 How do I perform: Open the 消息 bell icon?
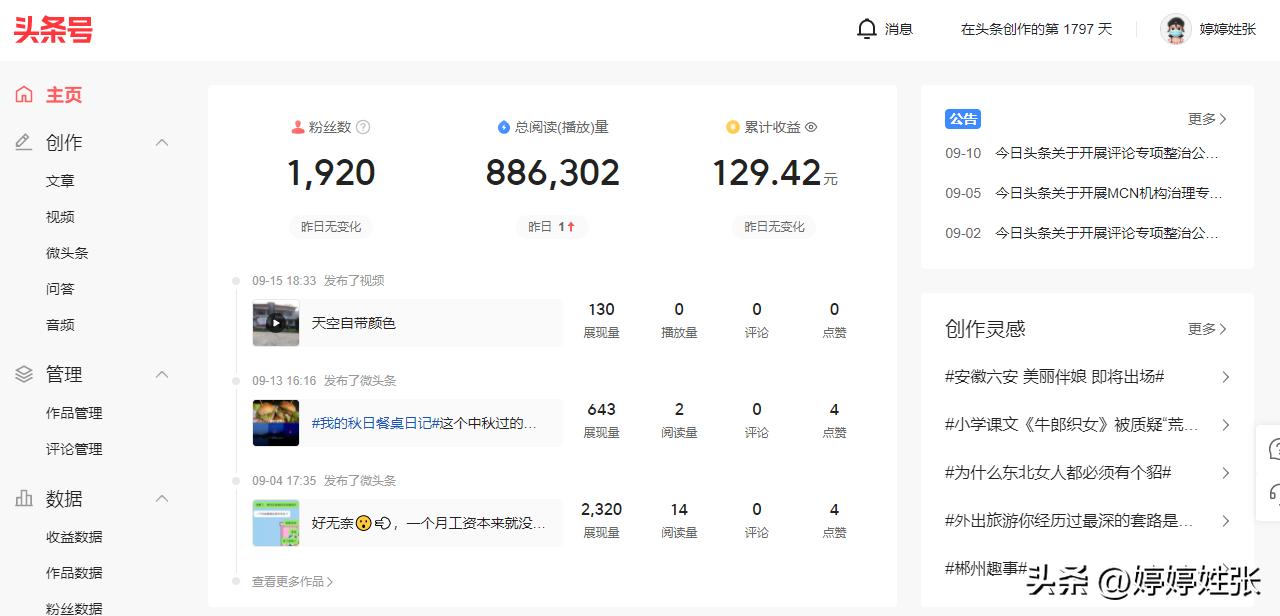tap(867, 29)
